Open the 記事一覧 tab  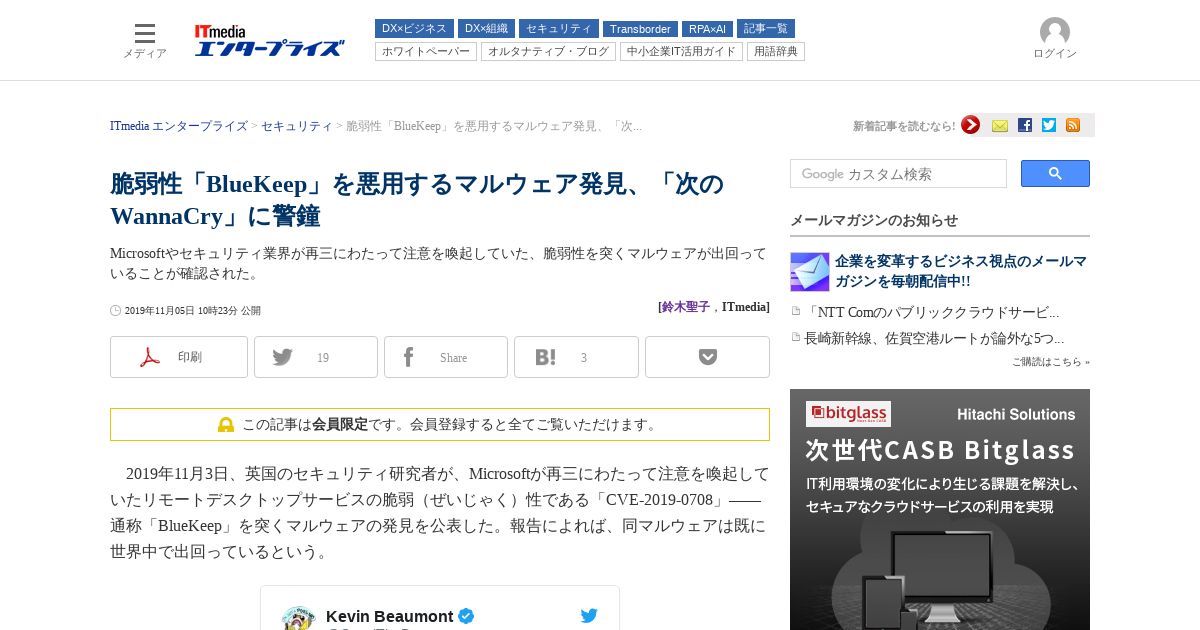pos(766,29)
